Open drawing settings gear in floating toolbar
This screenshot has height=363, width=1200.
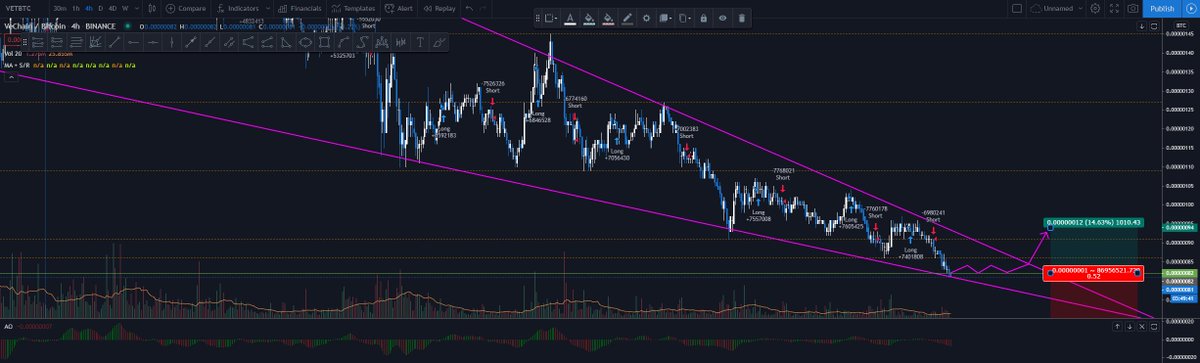pos(647,18)
